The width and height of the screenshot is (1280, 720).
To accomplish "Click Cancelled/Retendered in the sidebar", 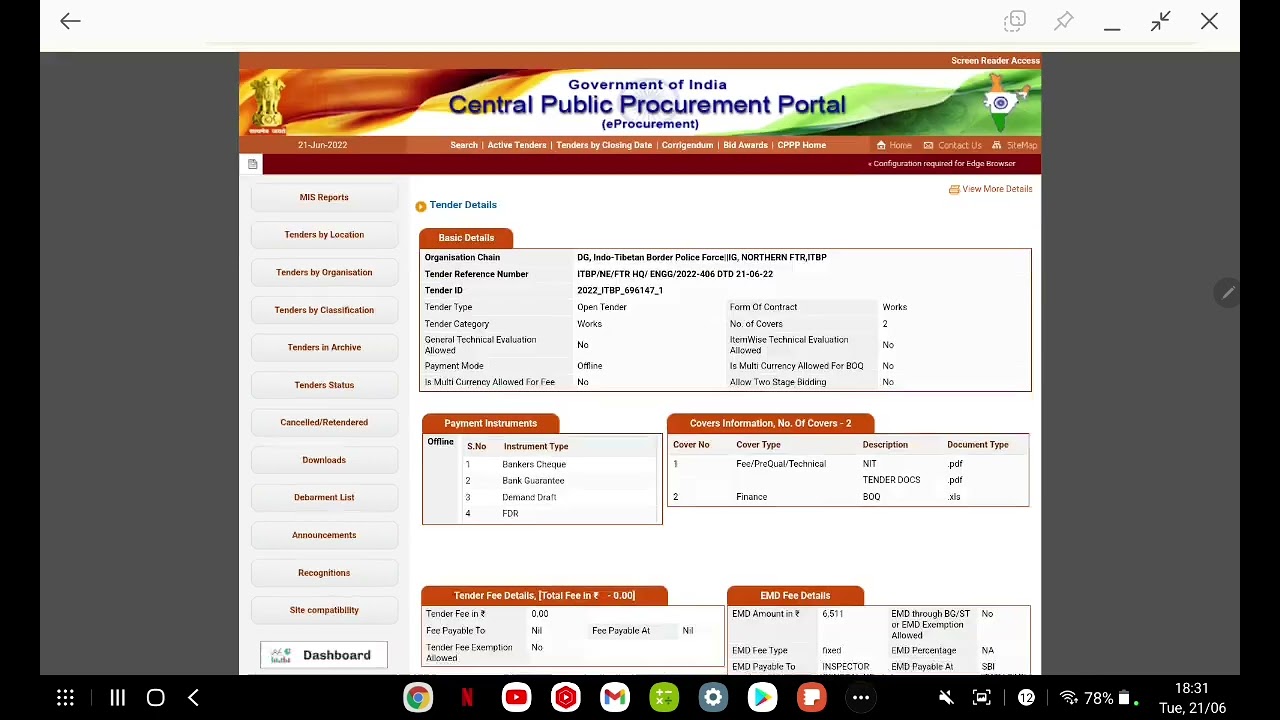I will (x=324, y=422).
